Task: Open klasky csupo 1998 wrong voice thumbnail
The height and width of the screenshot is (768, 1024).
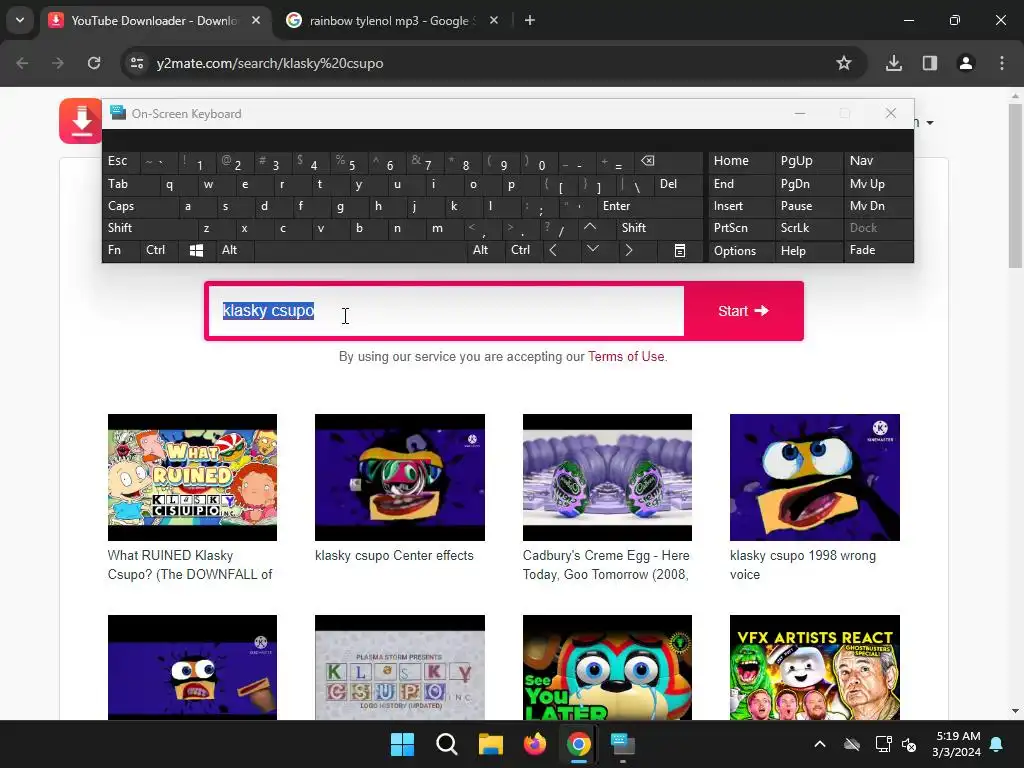Action: (815, 477)
